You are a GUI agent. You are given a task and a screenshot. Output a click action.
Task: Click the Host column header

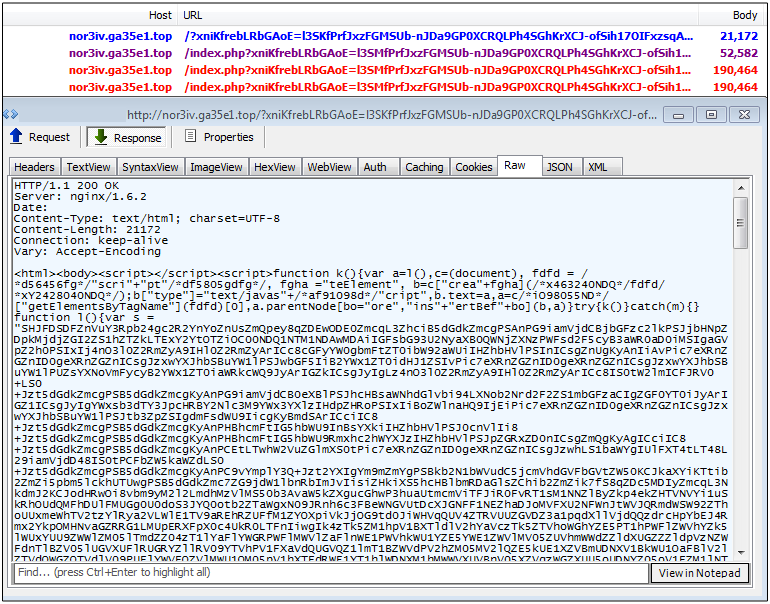point(160,15)
